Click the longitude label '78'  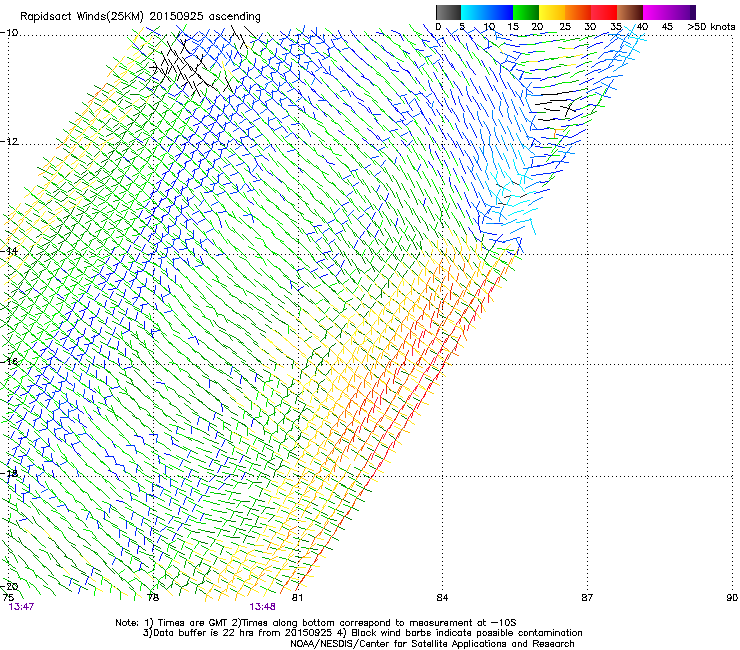(152, 598)
